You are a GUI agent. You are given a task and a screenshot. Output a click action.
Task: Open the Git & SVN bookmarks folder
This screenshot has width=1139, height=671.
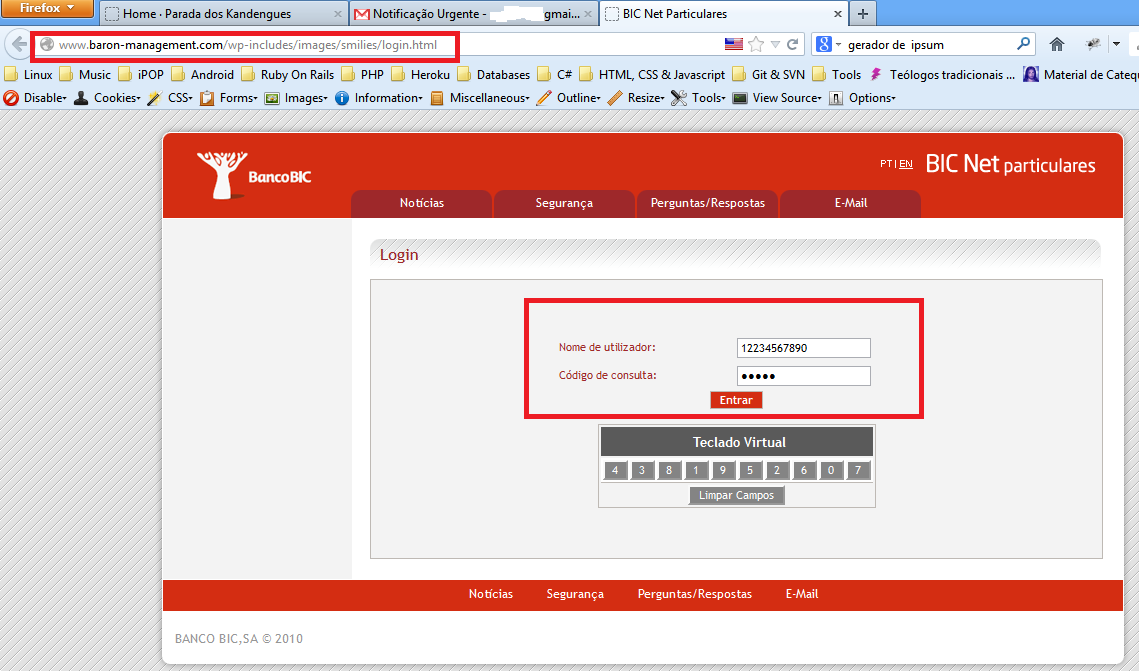click(769, 74)
